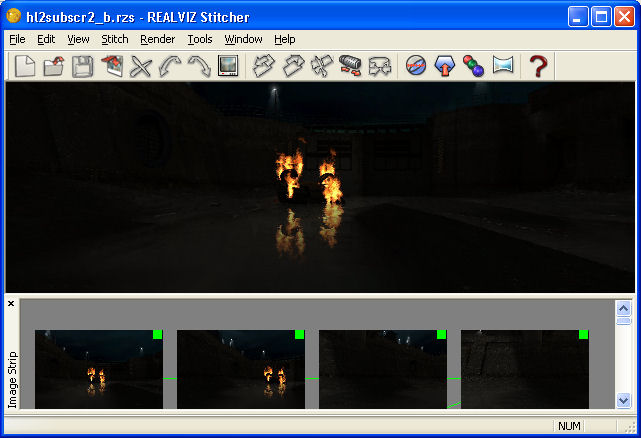Toggle green square on second thumbnail

coord(300,335)
